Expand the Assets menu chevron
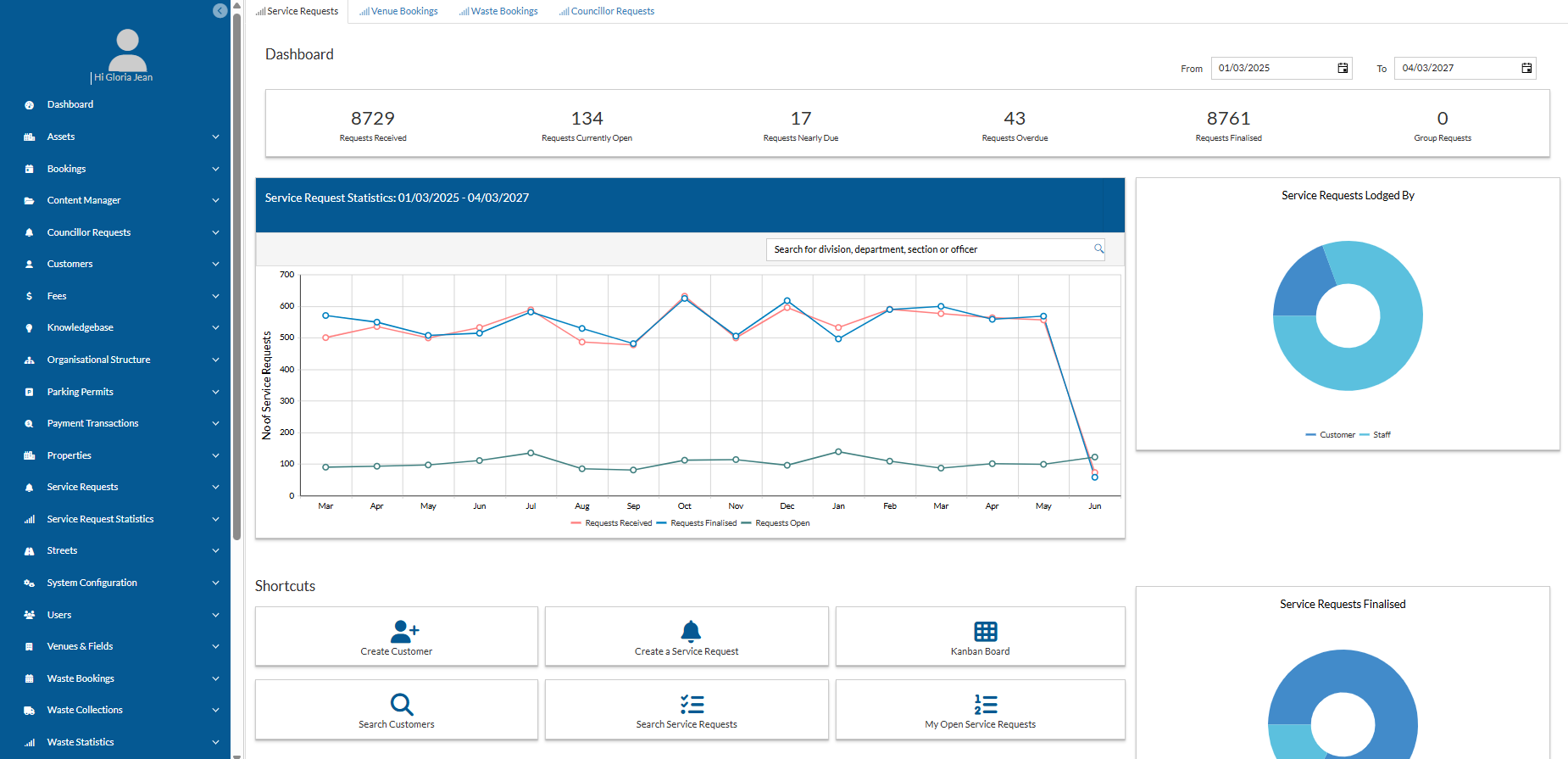Image resolution: width=1568 pixels, height=759 pixels. tap(215, 137)
